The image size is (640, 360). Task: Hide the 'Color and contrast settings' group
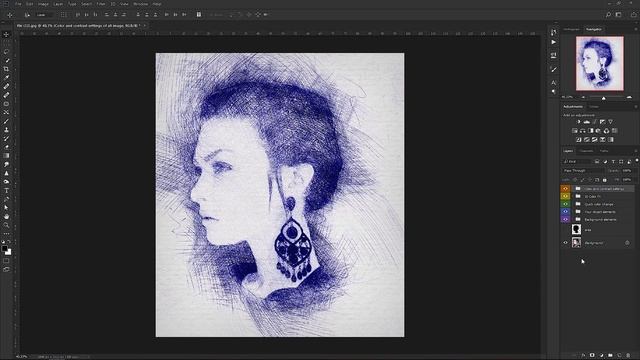pyautogui.click(x=565, y=189)
